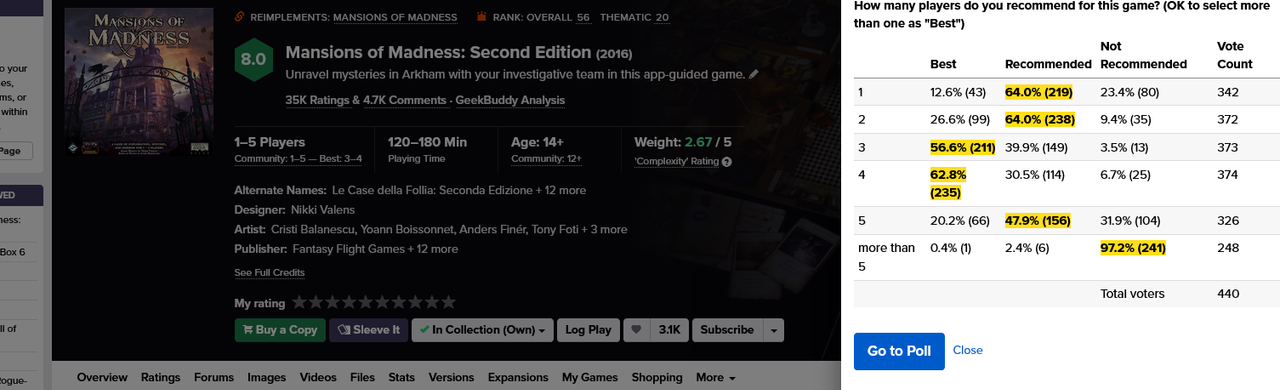The width and height of the screenshot is (1280, 390).
Task: Click the Total voters 440 value
Action: 1228,293
